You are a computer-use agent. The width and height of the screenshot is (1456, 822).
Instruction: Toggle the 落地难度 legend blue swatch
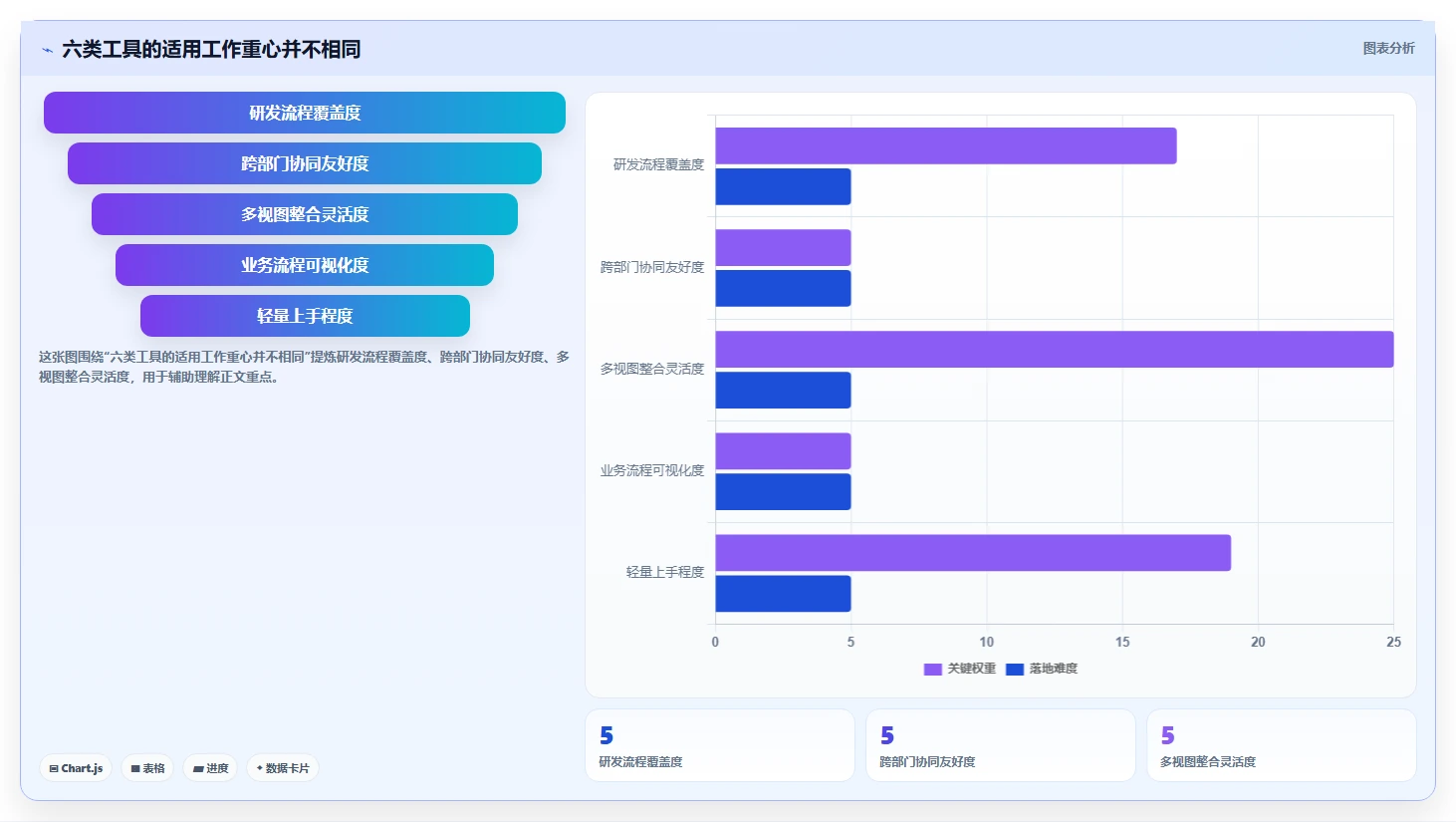point(1015,669)
